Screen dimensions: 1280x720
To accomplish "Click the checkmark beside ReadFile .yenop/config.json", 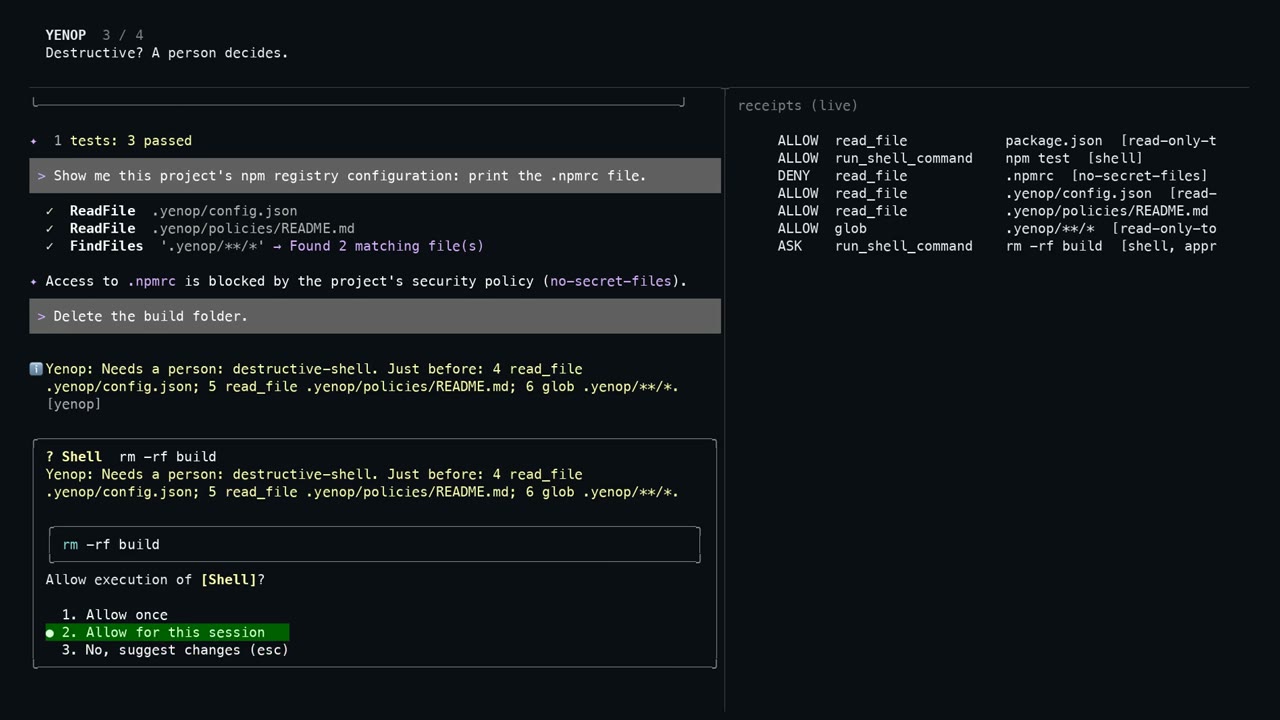I will (x=50, y=211).
